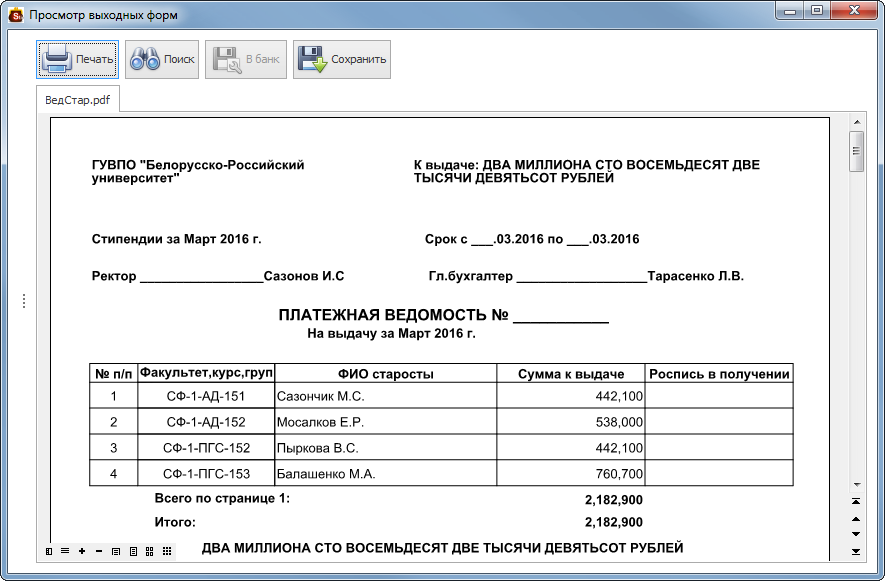This screenshot has height=581, width=885.
Task: Click the name Сазончик М.С.
Action: click(x=321, y=396)
